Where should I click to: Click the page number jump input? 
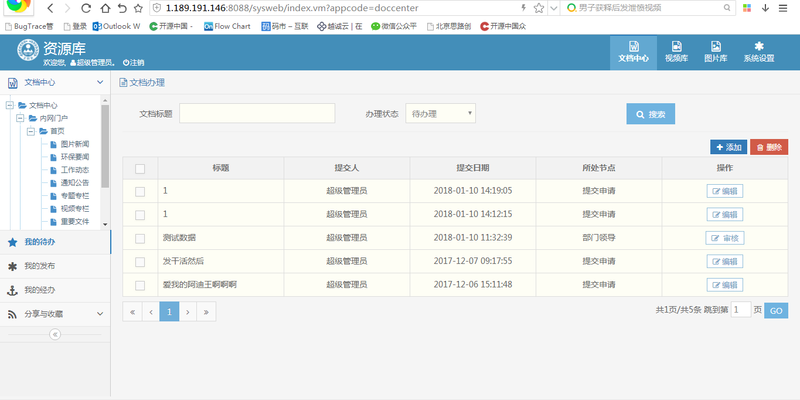pos(741,310)
